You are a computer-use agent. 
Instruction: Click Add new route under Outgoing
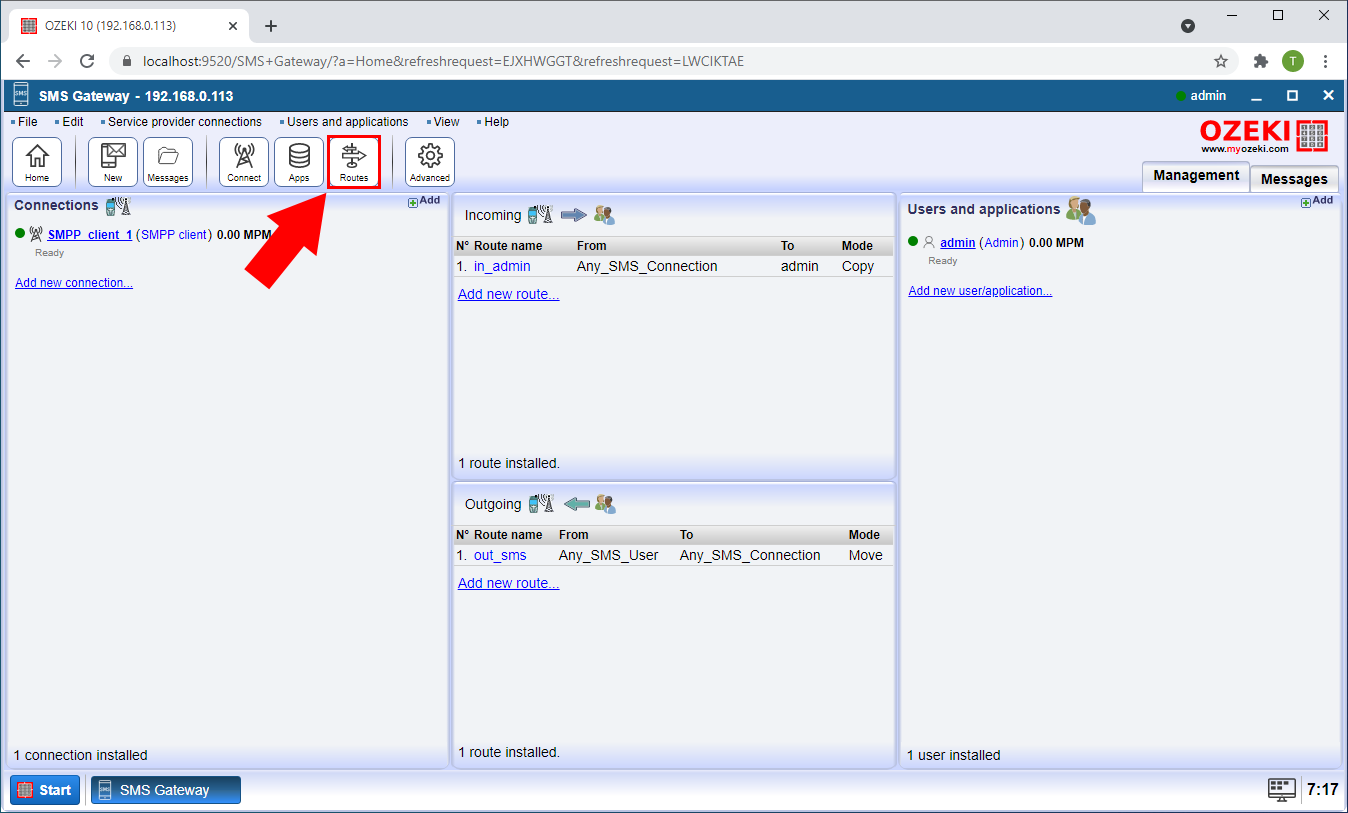coord(507,582)
